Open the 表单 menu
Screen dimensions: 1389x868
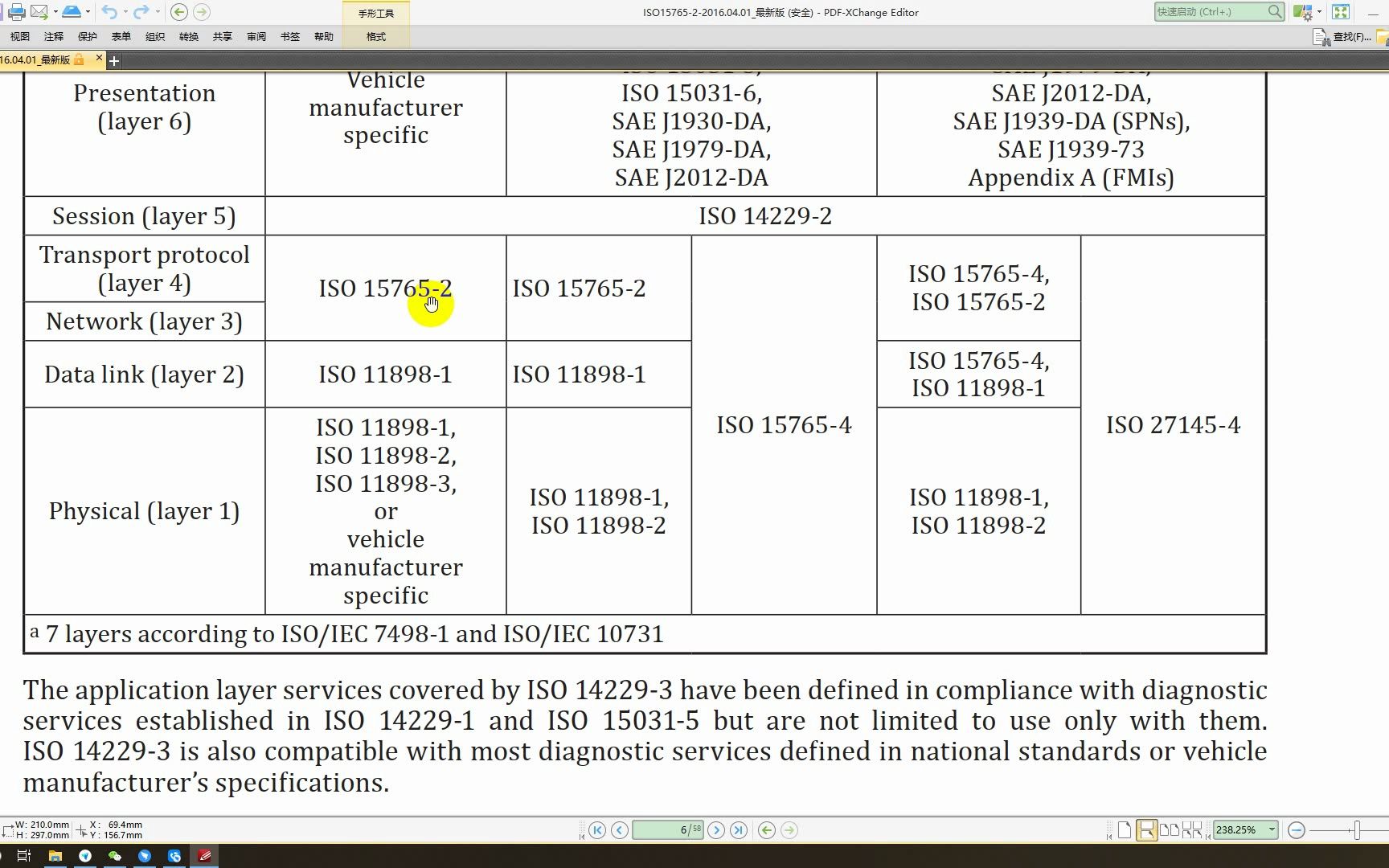click(121, 36)
